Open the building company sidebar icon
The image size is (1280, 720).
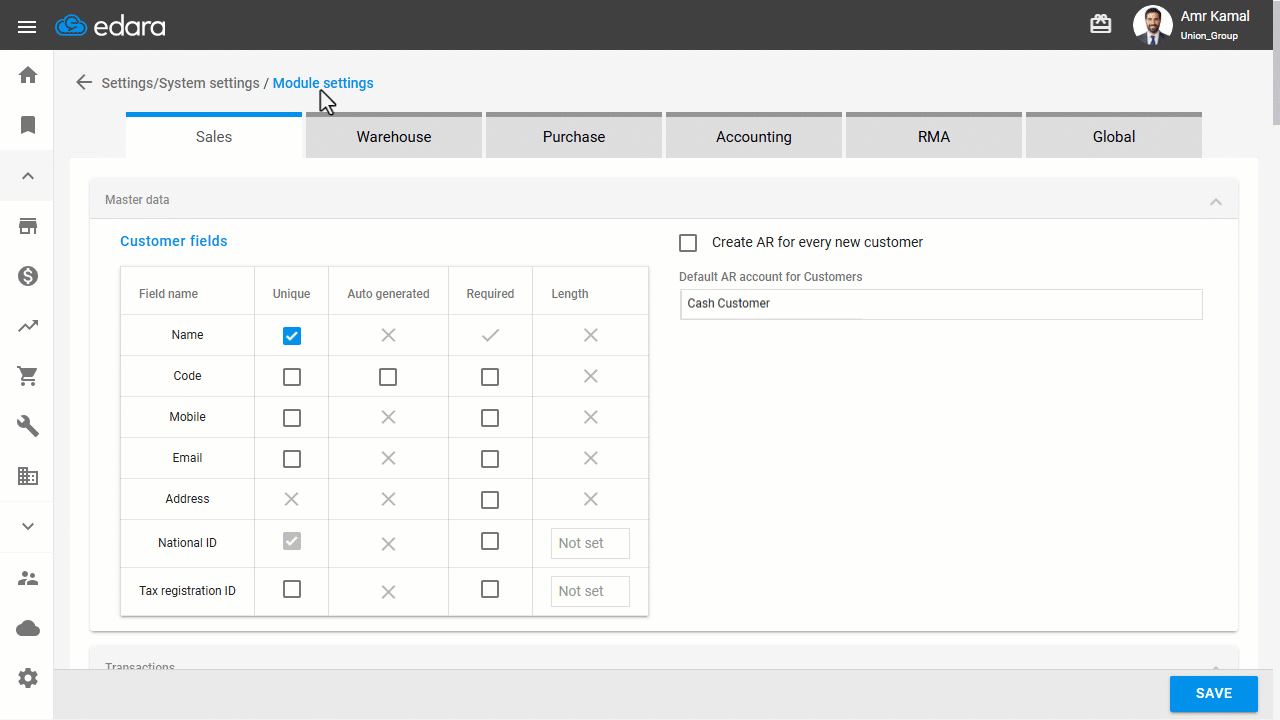28,476
